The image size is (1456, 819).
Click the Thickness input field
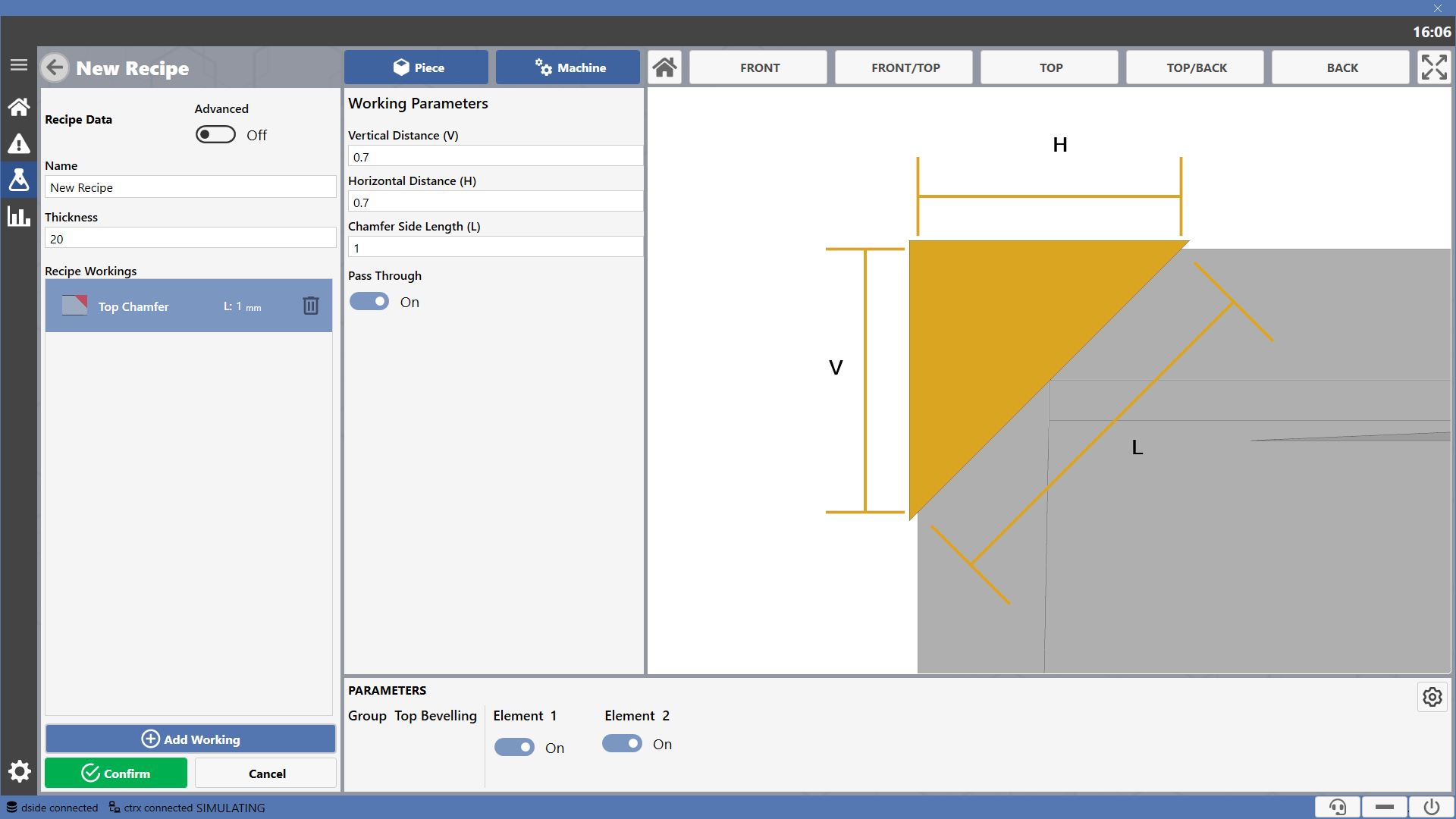[x=190, y=239]
